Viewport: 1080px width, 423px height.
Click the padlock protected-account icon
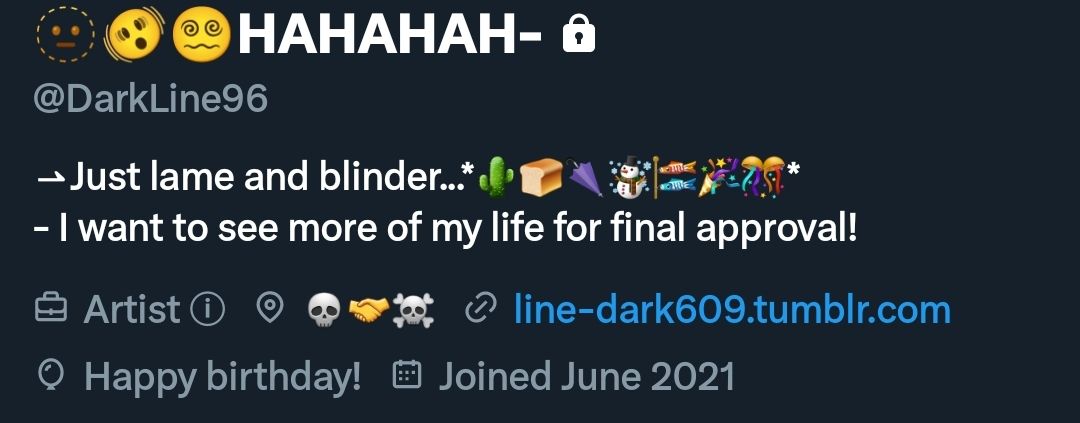tap(578, 35)
